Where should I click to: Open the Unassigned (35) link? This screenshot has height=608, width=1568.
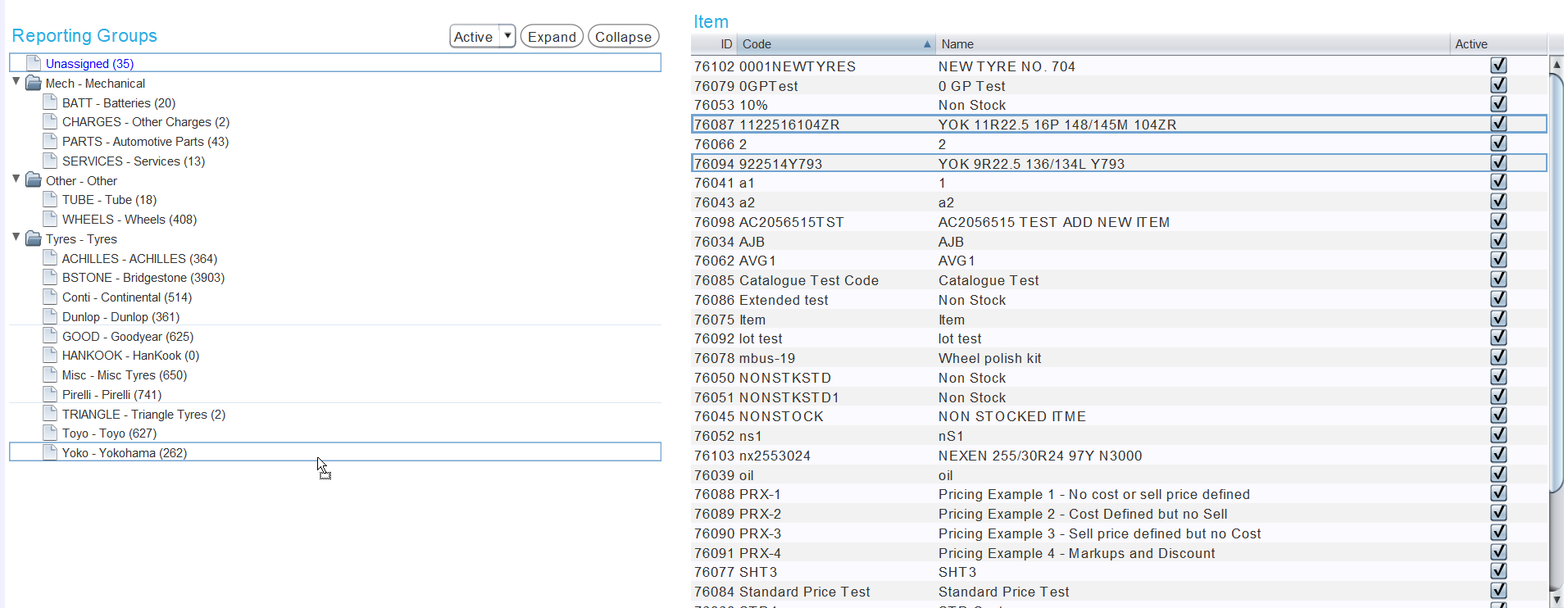point(89,64)
